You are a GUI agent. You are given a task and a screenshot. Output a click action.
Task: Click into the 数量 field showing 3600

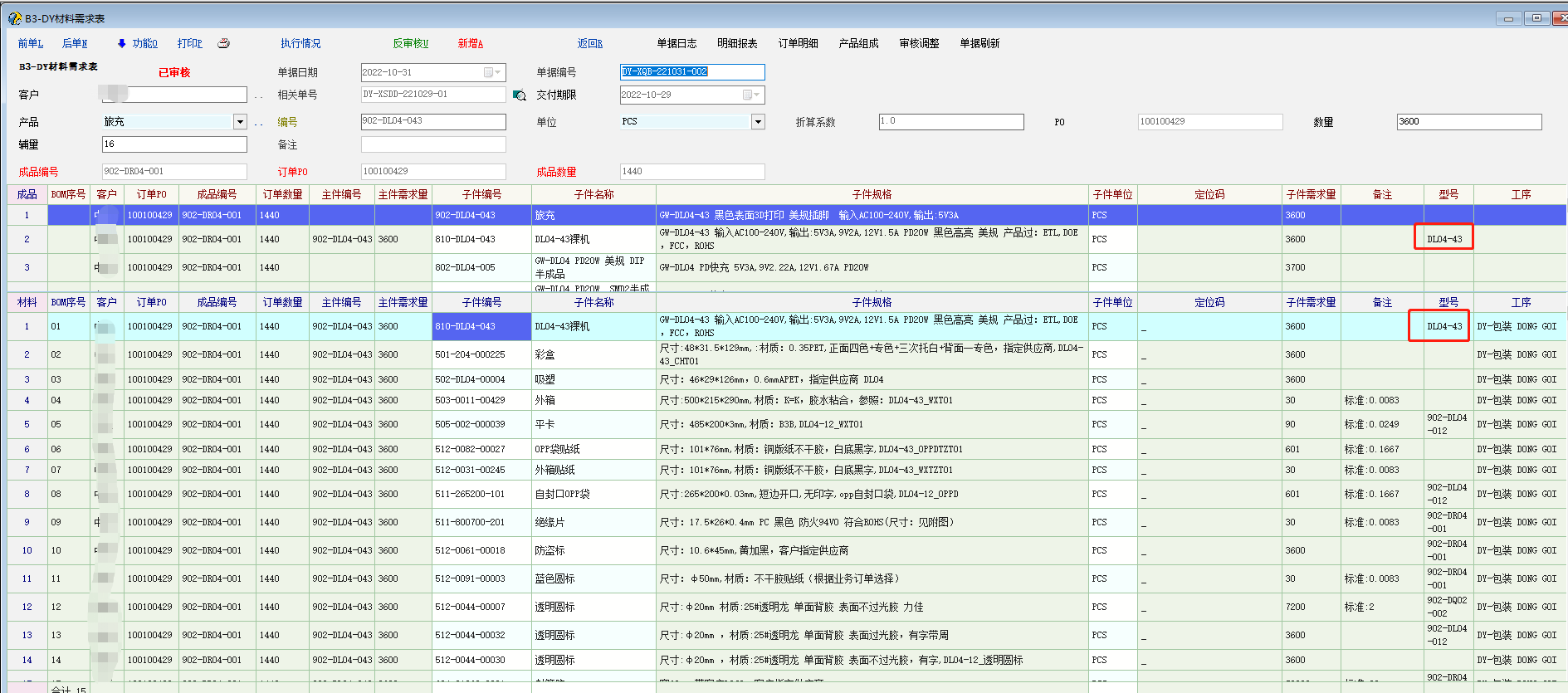point(1468,122)
